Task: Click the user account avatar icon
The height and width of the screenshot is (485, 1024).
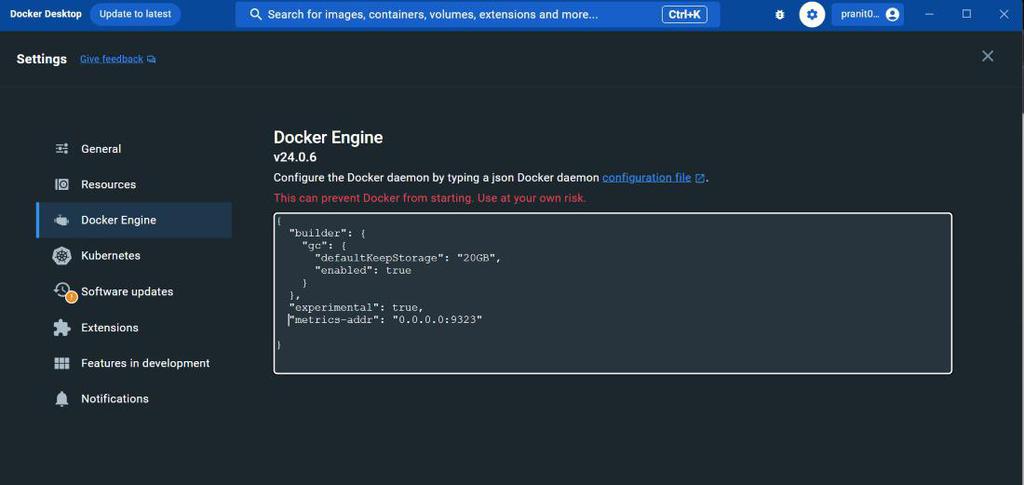Action: coord(892,14)
